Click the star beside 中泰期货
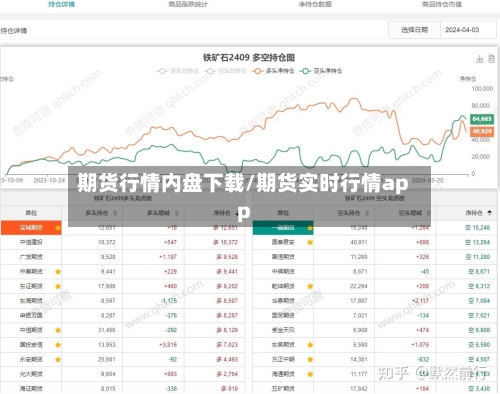This screenshot has height=394, width=500. point(58,272)
